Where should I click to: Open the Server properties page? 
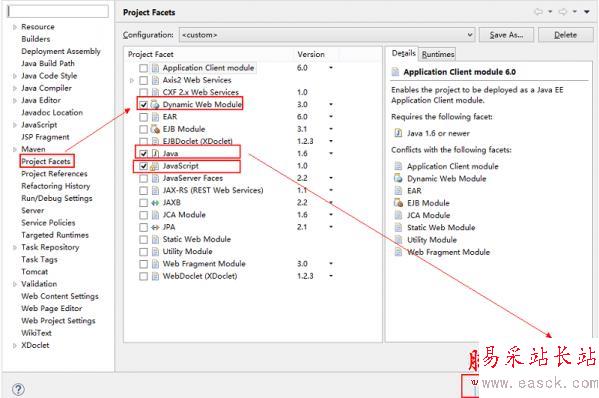[32, 210]
